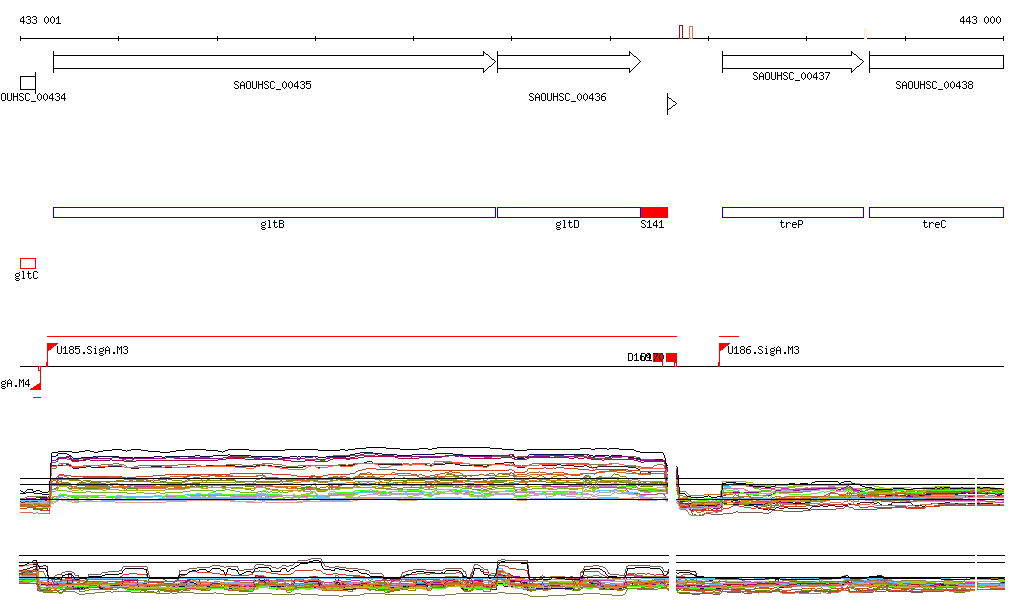Click the long red transcription unit line above U185
This screenshot has width=1024, height=611.
[362, 336]
